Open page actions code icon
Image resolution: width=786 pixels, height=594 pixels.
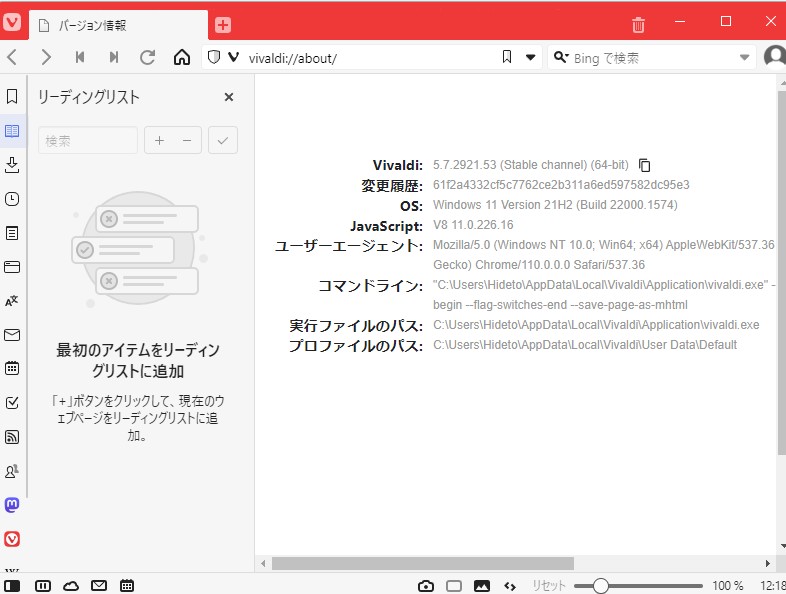click(510, 585)
